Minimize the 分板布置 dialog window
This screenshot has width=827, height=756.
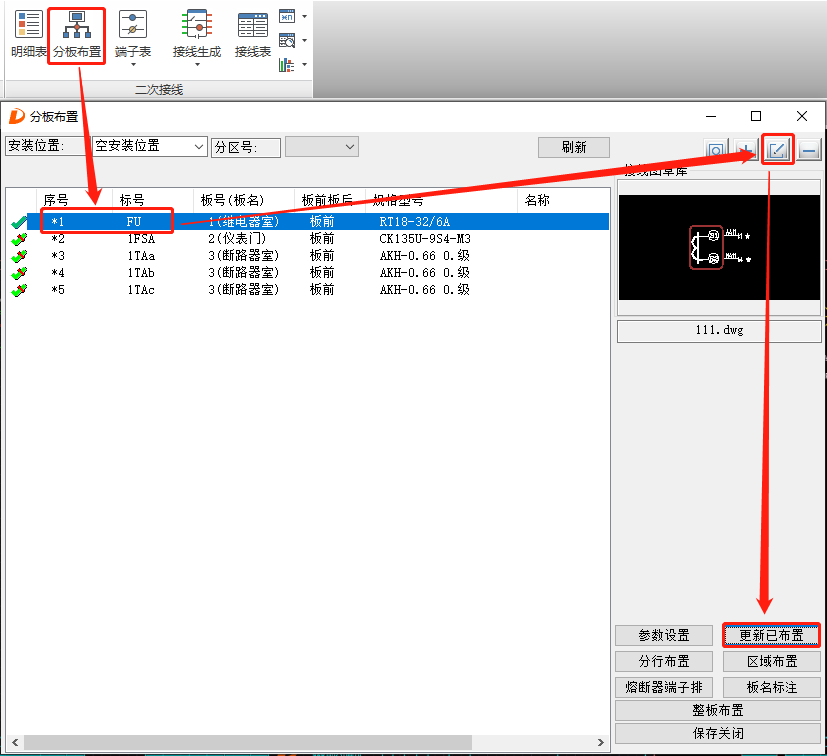click(x=711, y=116)
